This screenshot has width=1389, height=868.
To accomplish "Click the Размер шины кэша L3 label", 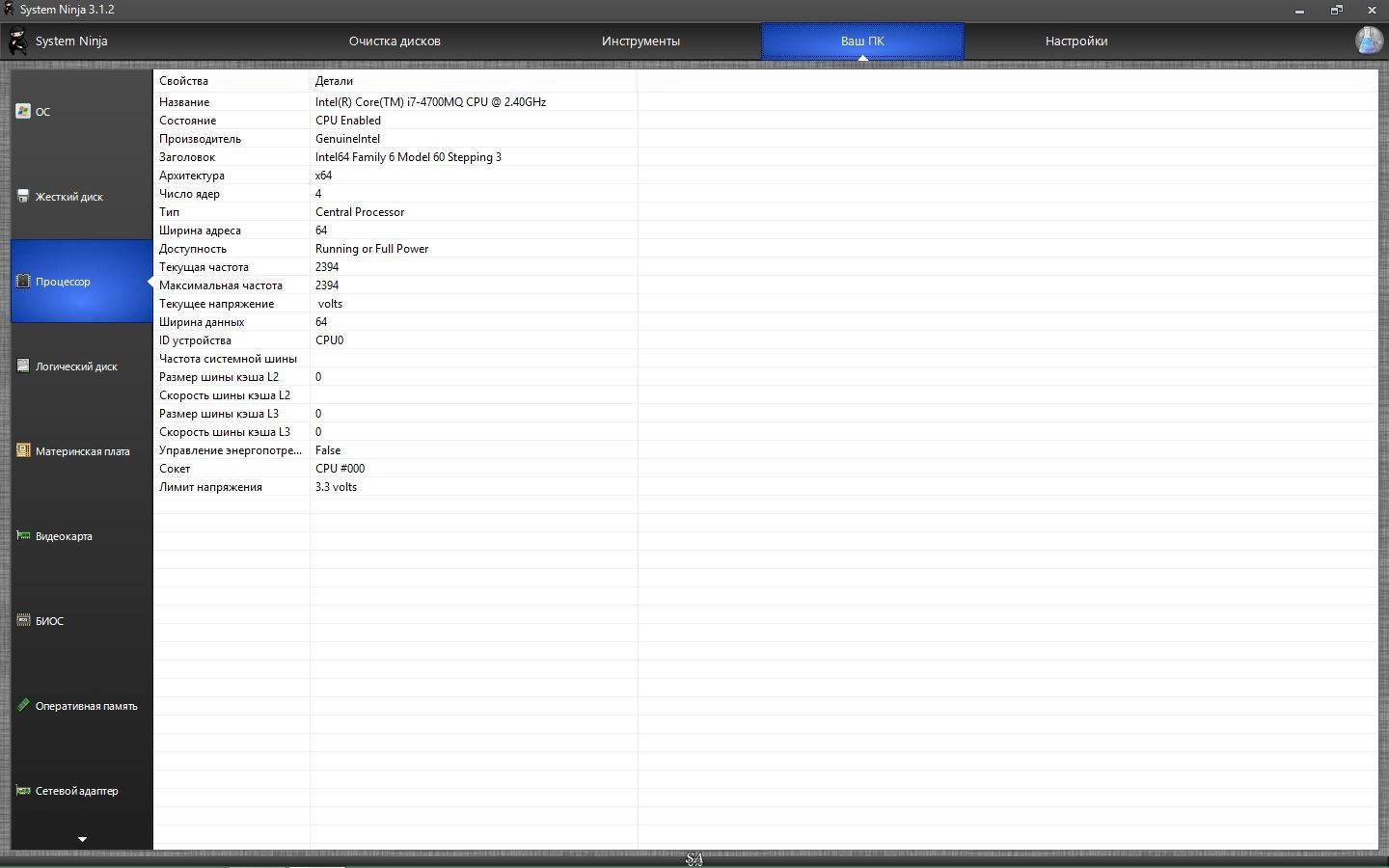I will point(219,414).
